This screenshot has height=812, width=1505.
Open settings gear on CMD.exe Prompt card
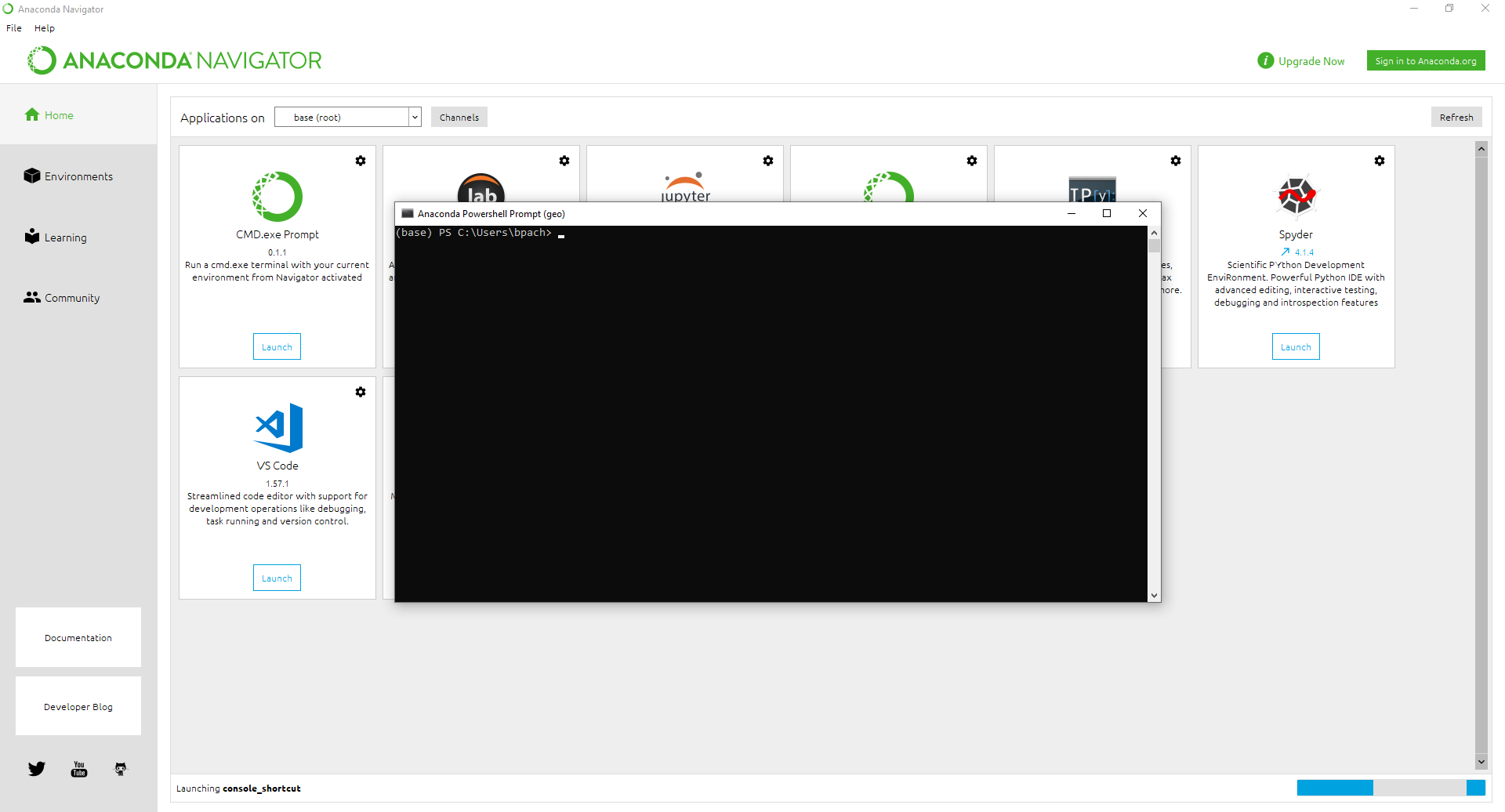tap(361, 161)
